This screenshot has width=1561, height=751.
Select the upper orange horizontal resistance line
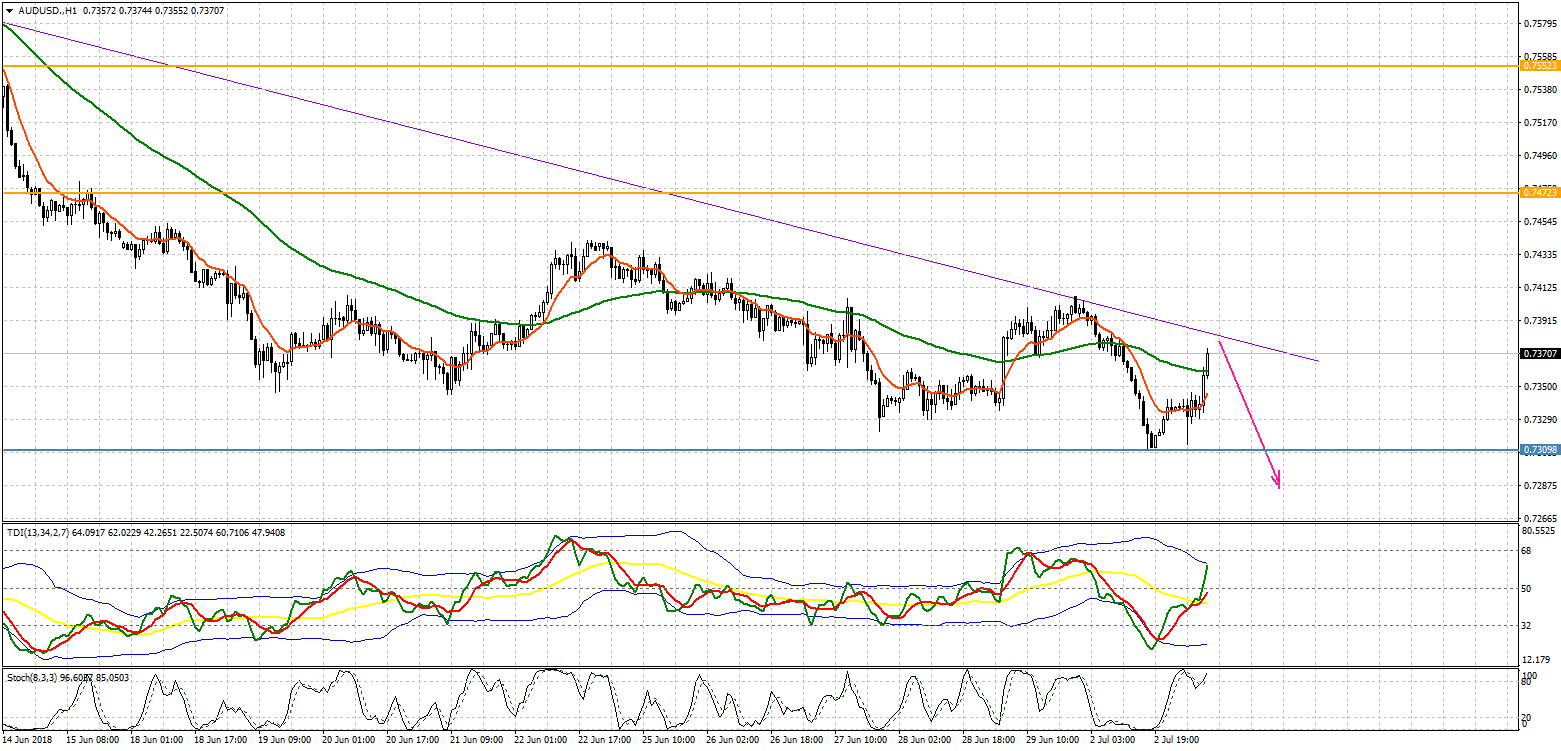coord(700,66)
